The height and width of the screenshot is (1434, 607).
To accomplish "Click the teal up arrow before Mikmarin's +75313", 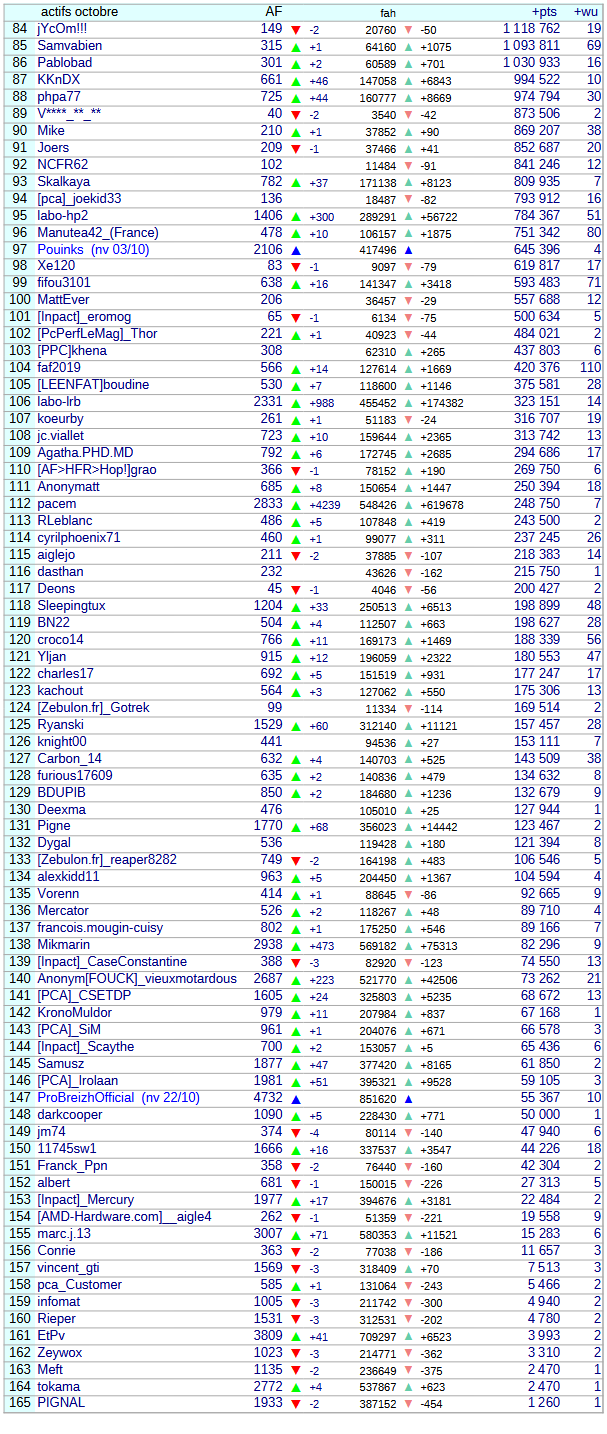I will coord(408,945).
